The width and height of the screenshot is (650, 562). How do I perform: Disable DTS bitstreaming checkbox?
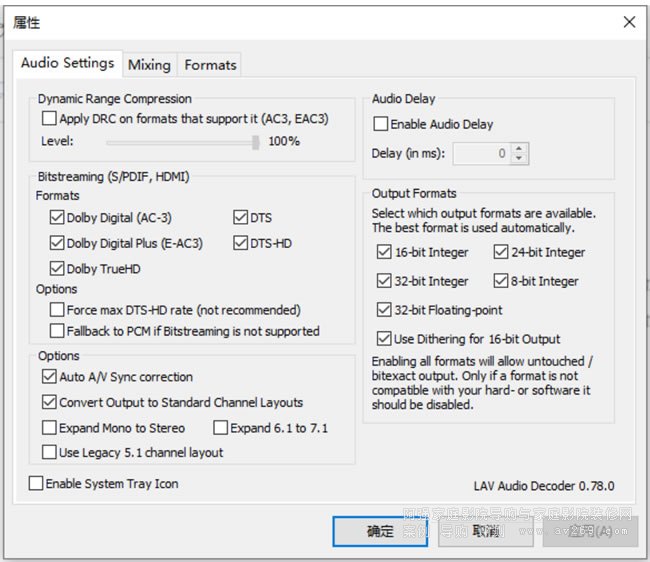241,217
